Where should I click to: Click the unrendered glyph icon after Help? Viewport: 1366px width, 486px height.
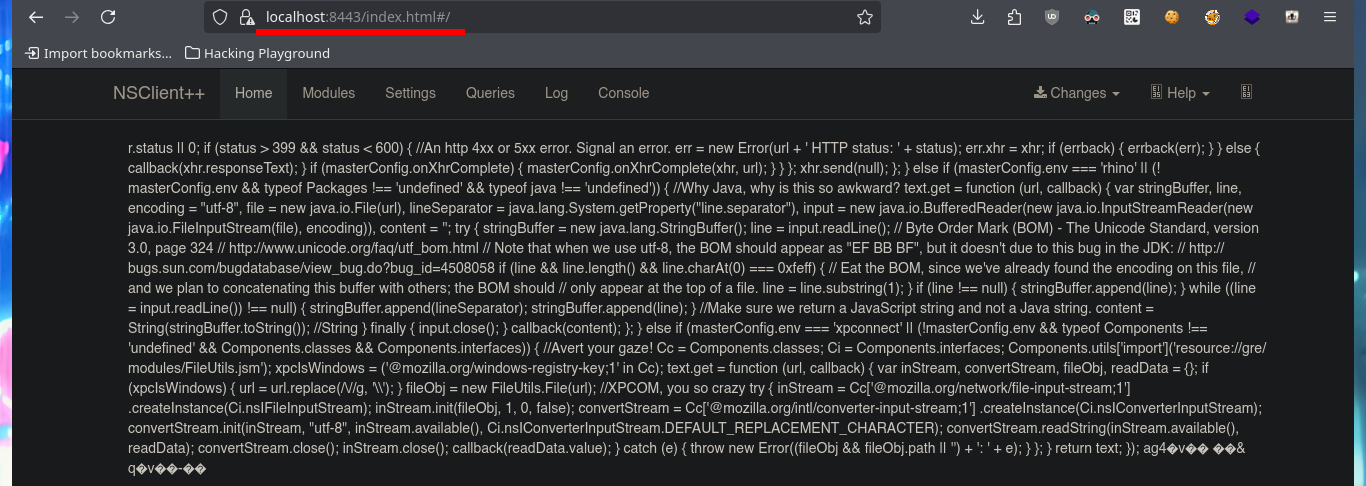point(1246,92)
